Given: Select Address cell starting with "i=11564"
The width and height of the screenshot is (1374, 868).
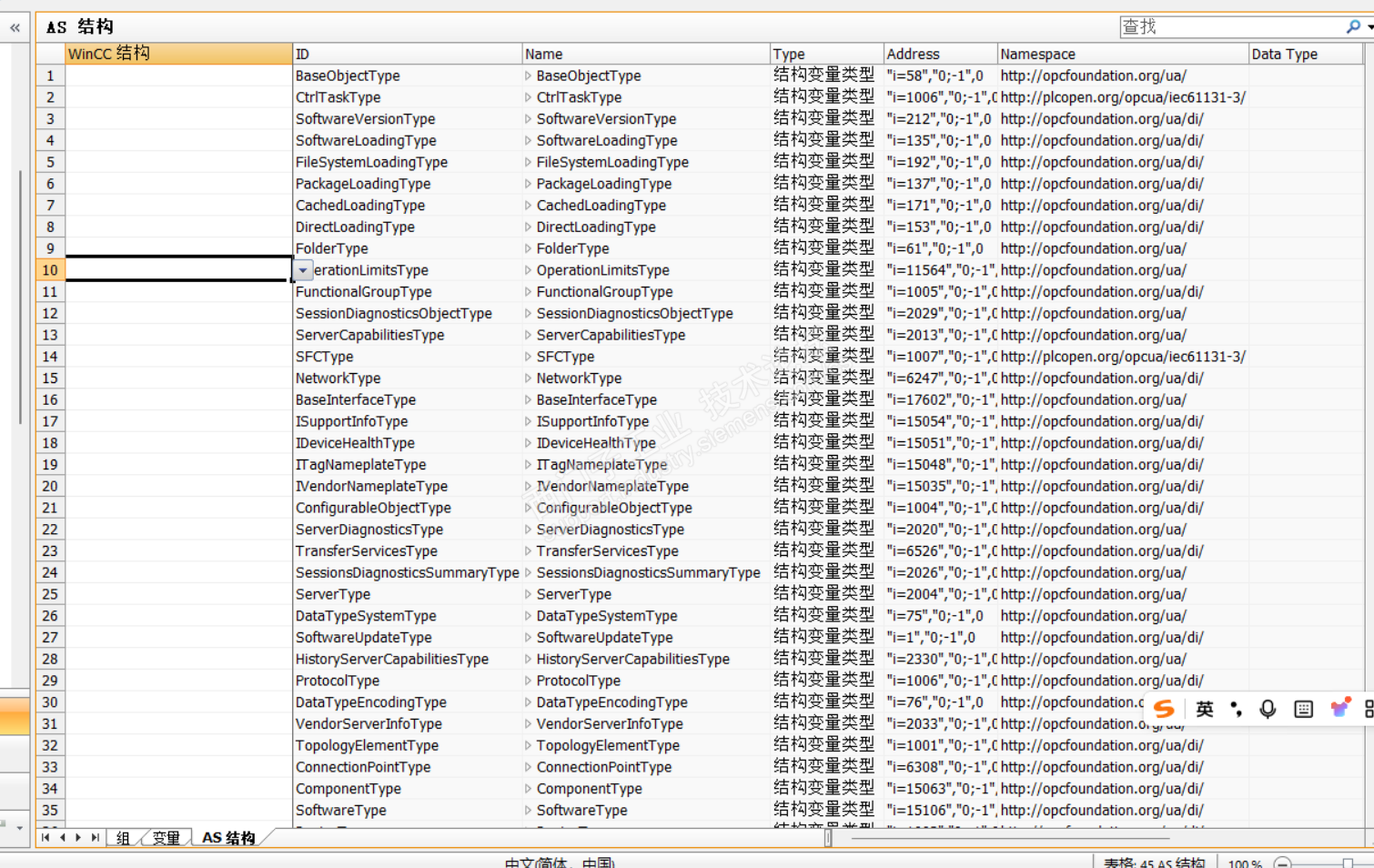Looking at the screenshot, I should [x=941, y=270].
